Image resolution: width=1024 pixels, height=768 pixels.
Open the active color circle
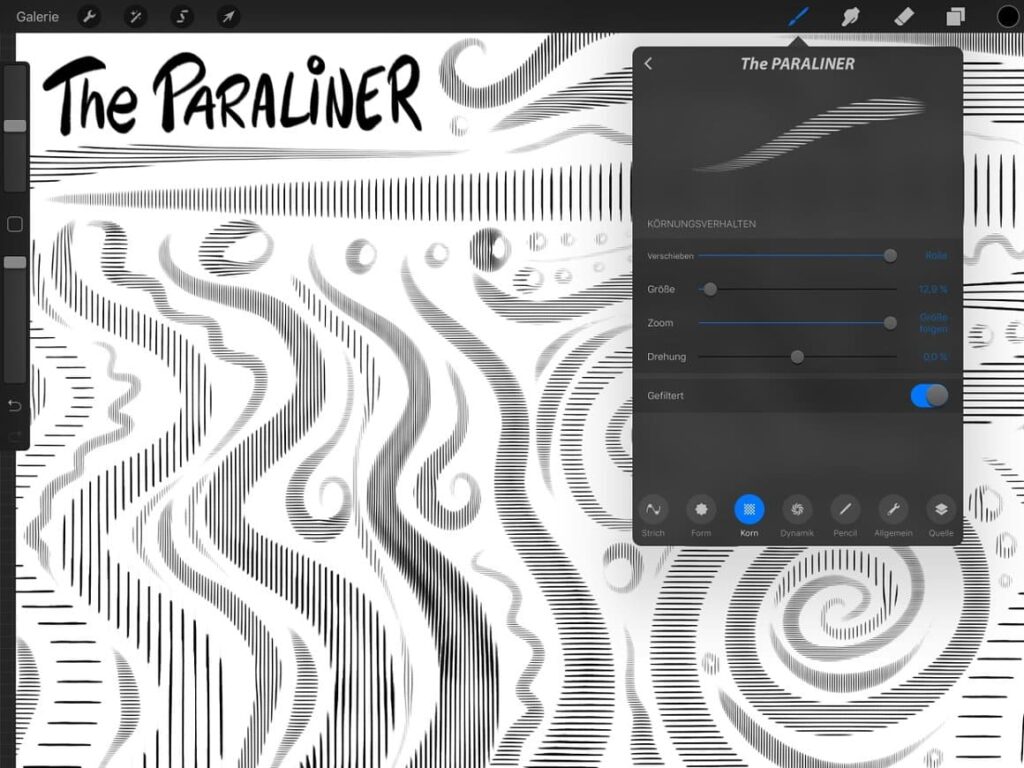[x=1008, y=16]
